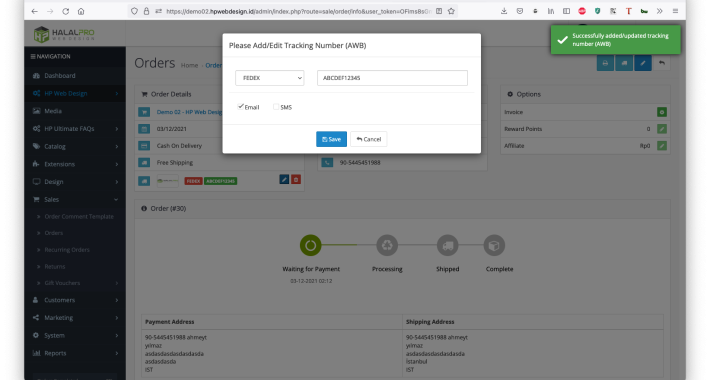Open browser downloads icon
Viewport: 710px width, 380px height.
504,11
